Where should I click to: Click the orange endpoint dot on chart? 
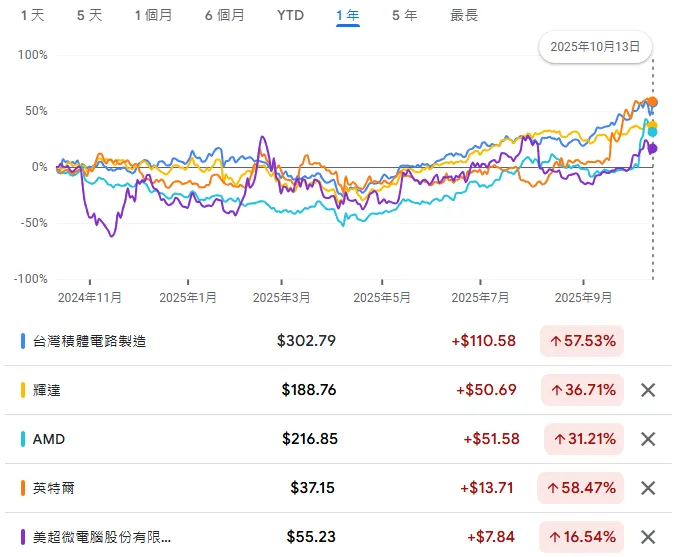click(652, 102)
